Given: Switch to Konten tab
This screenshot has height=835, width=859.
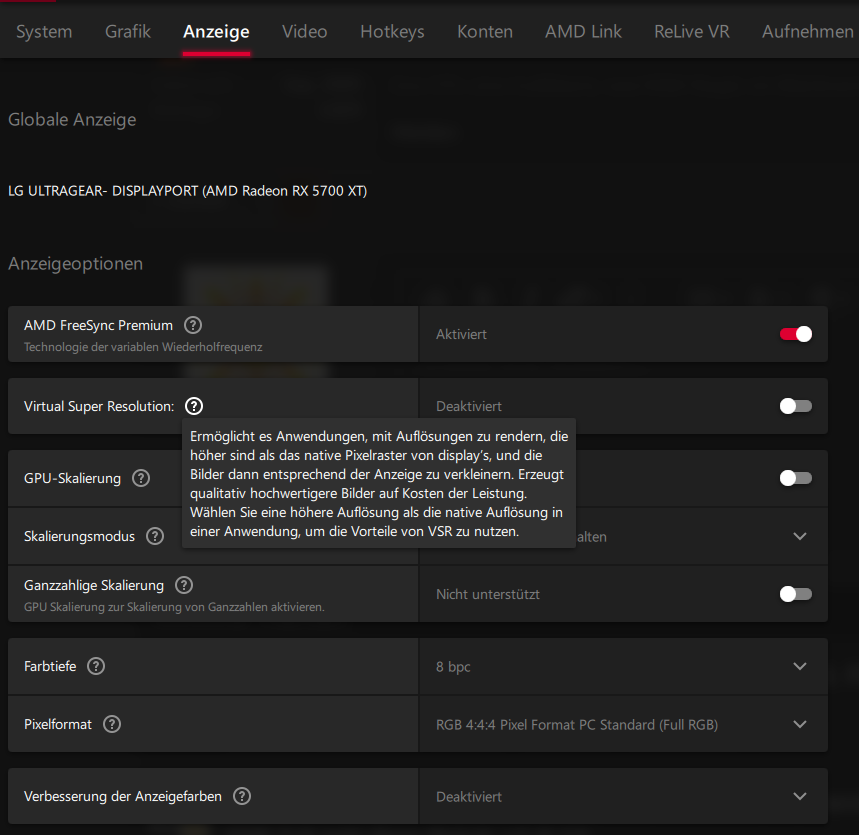Looking at the screenshot, I should [485, 32].
